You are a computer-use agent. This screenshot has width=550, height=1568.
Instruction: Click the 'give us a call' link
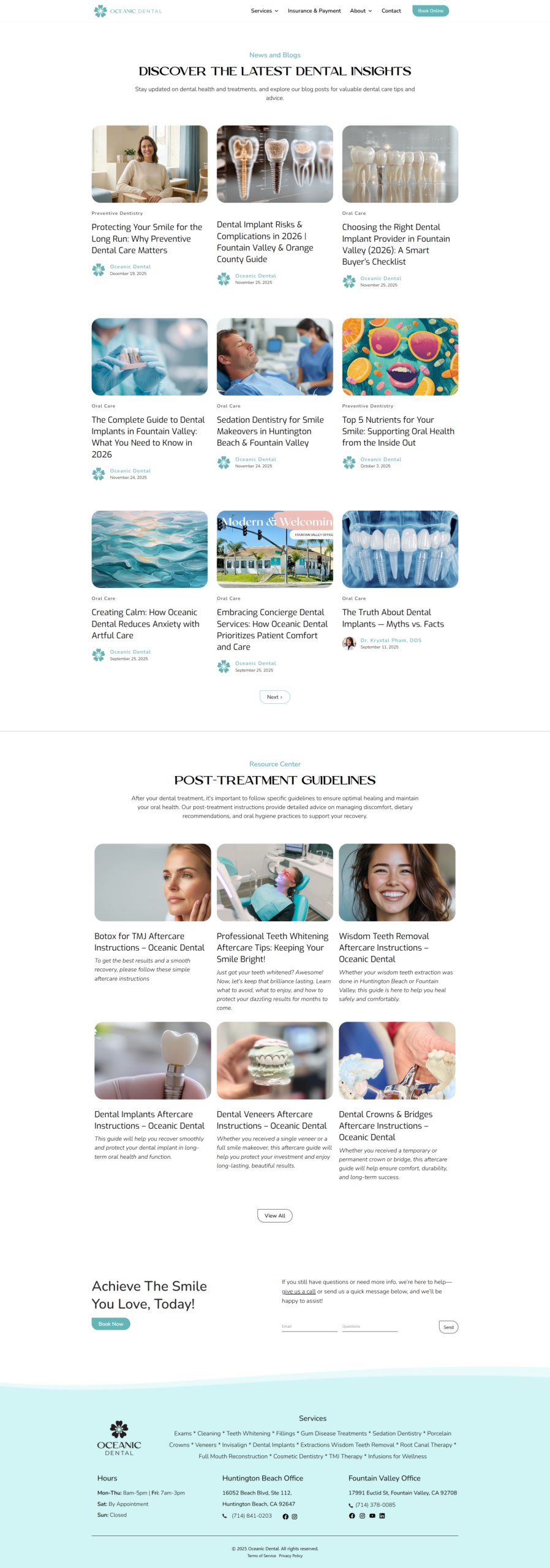pos(299,1291)
